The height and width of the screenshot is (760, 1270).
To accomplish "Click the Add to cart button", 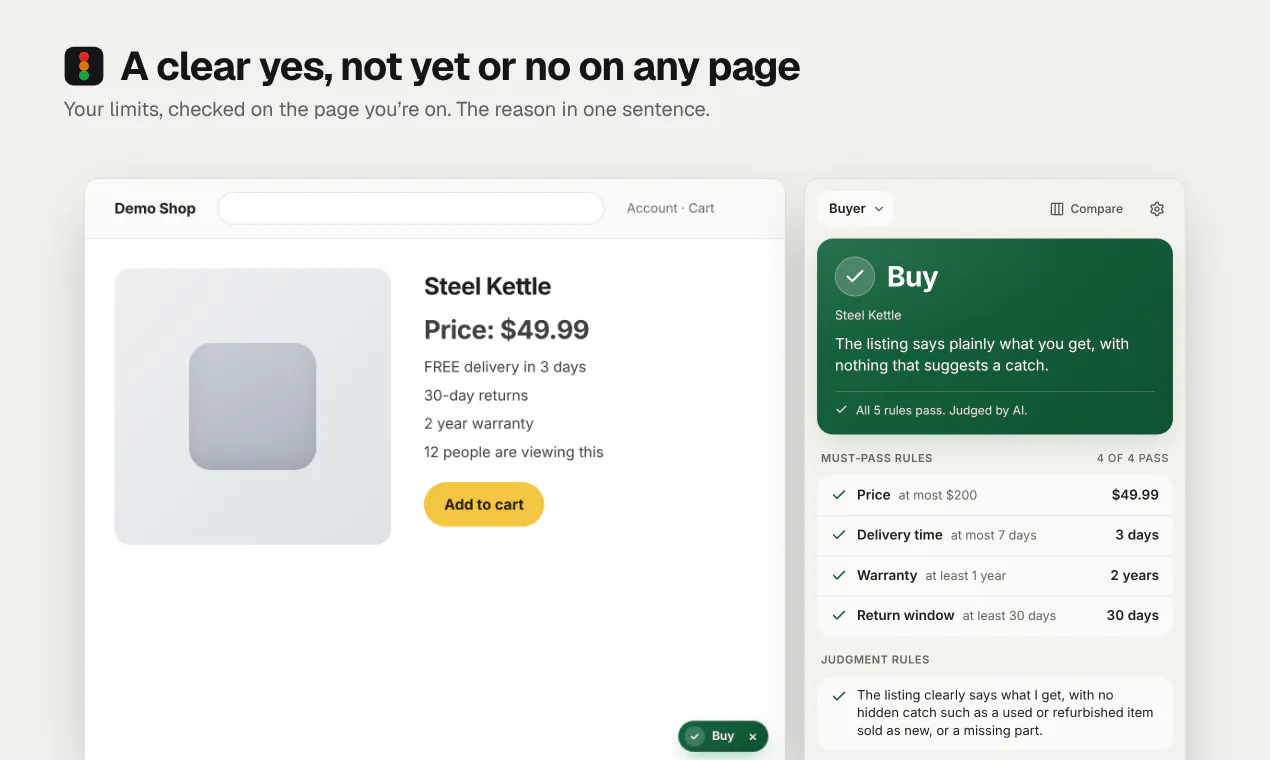I will (x=484, y=504).
